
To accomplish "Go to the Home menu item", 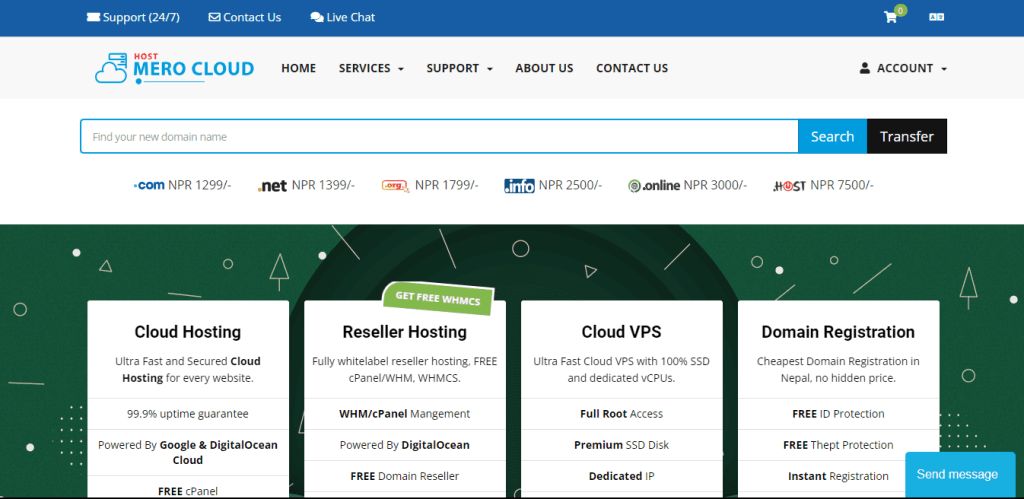I will click(298, 68).
